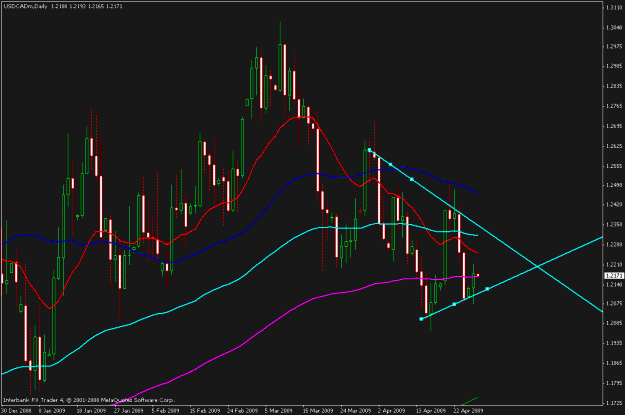Click the 15 Mar 2009 date label
Image resolution: width=625 pixels, height=415 pixels.
click(x=317, y=410)
